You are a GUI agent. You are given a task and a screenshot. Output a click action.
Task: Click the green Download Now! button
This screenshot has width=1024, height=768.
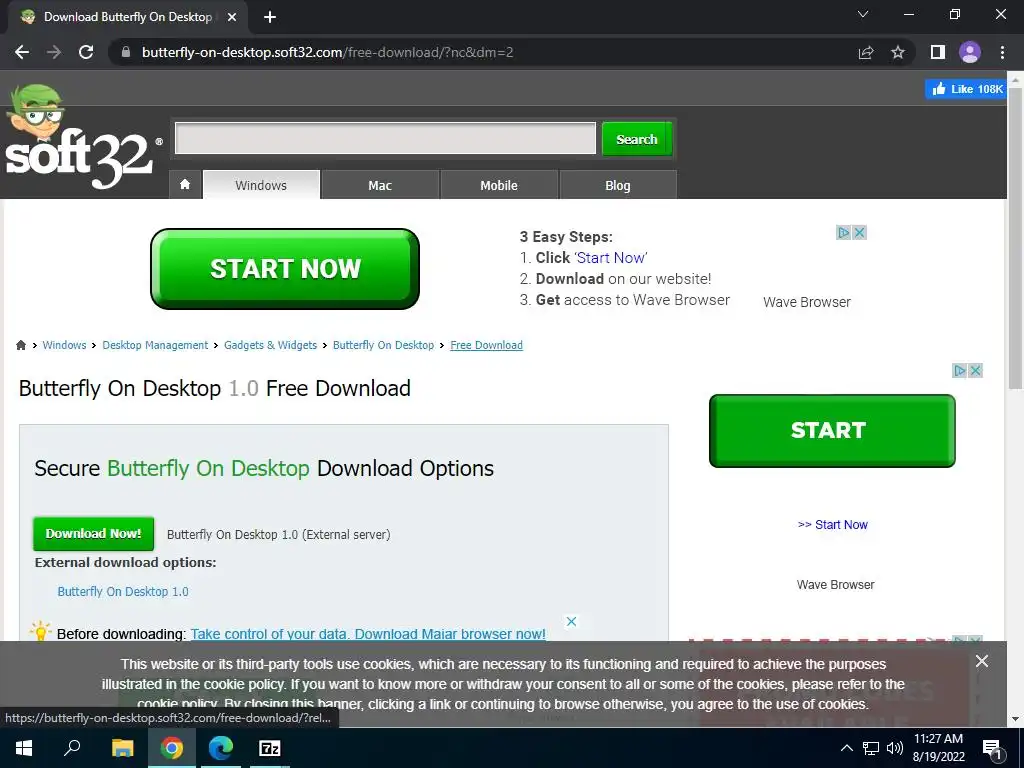[x=93, y=534]
